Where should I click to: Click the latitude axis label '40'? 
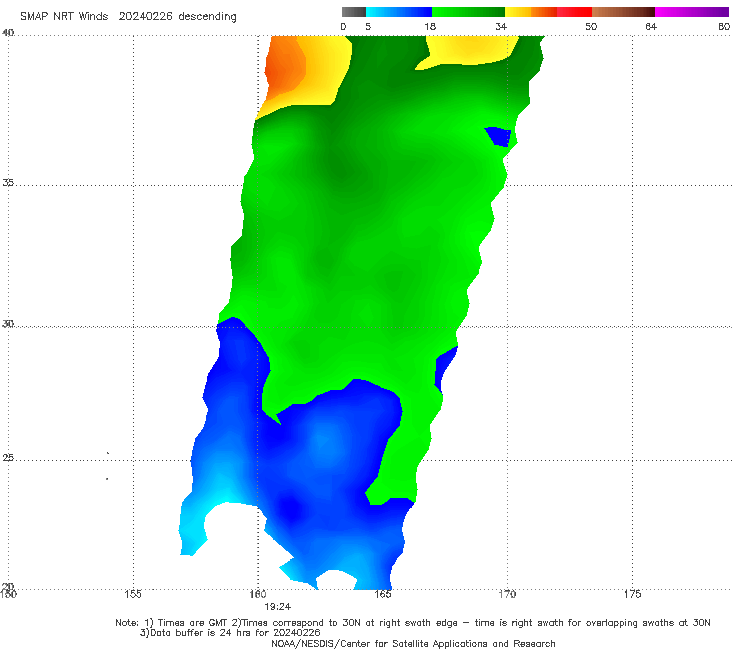click(x=8, y=33)
